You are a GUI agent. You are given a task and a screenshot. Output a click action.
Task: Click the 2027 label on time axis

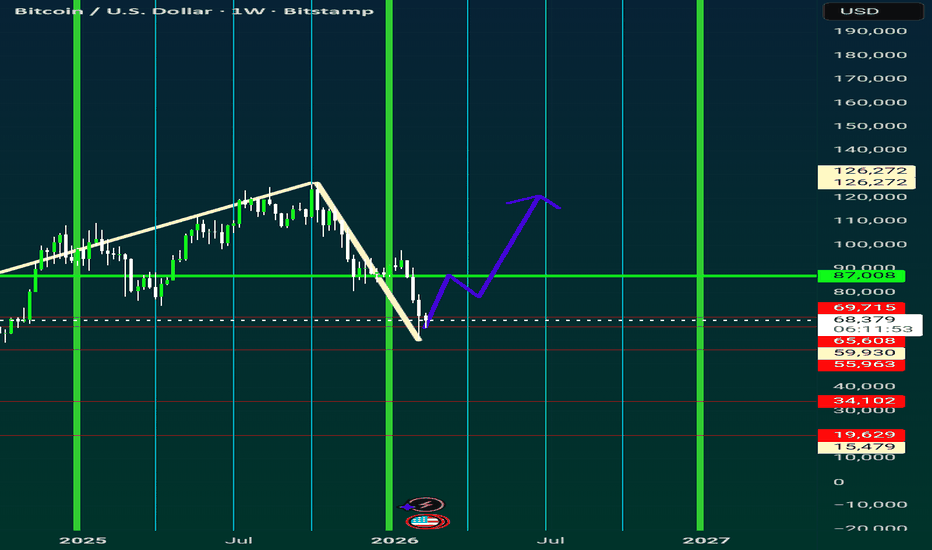[x=706, y=540]
